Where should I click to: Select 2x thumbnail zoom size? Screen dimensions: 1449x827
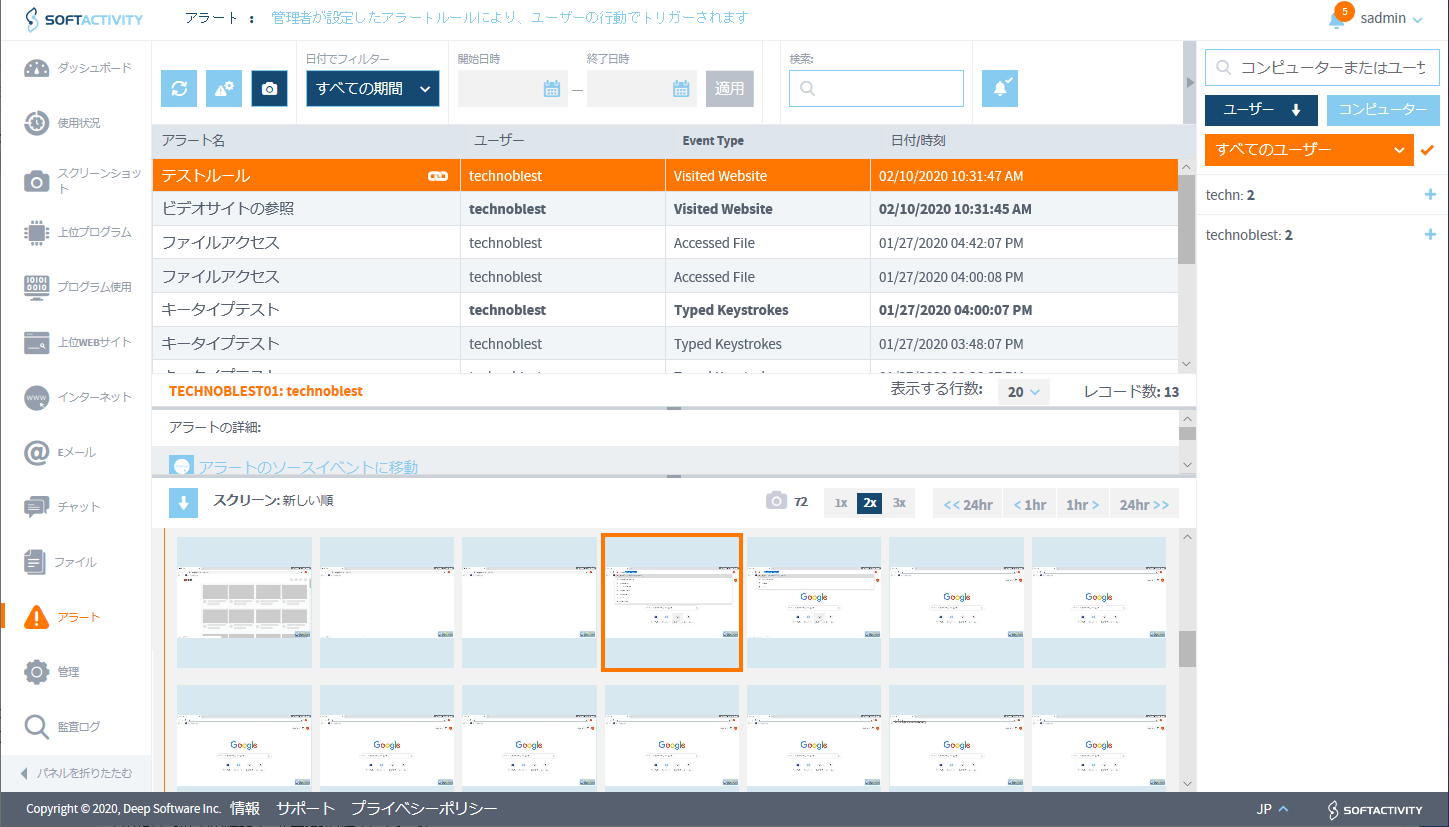tap(869, 503)
